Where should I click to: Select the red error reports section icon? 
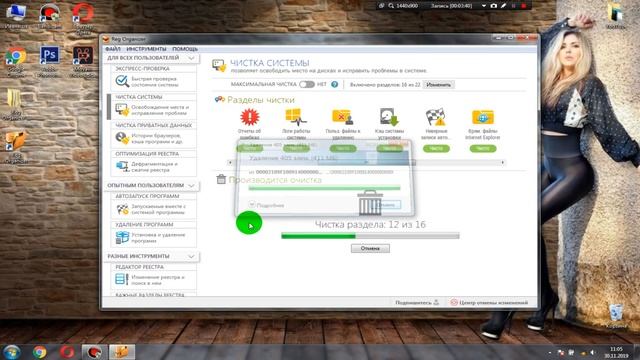coord(249,117)
